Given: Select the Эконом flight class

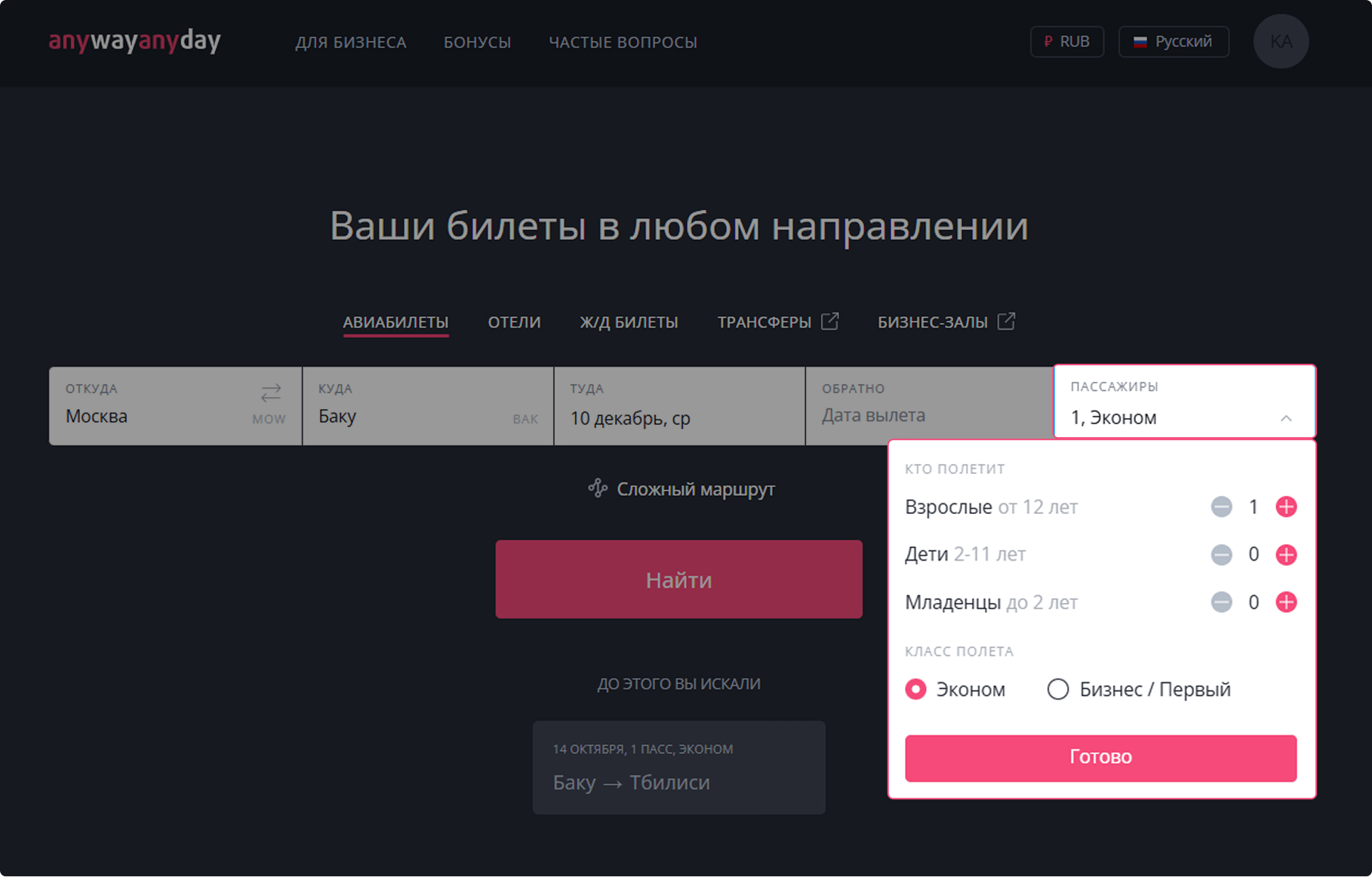Looking at the screenshot, I should [916, 689].
